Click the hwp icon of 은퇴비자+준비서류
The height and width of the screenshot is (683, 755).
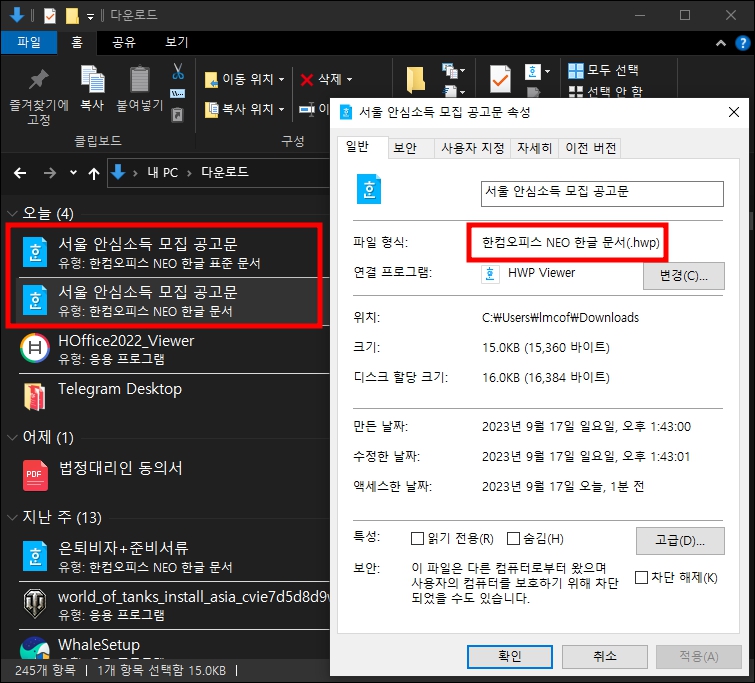coord(35,556)
